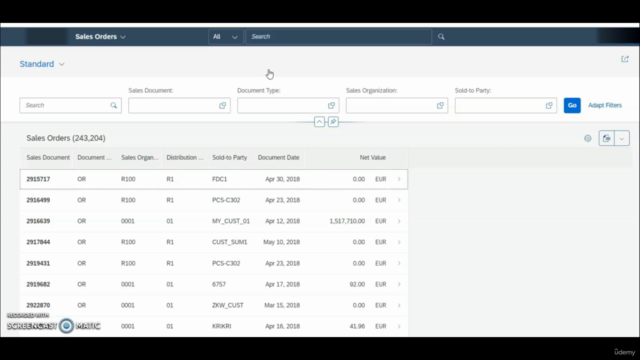Image resolution: width=640 pixels, height=360 pixels.
Task: Select sales document 2915717
Action: 38,179
